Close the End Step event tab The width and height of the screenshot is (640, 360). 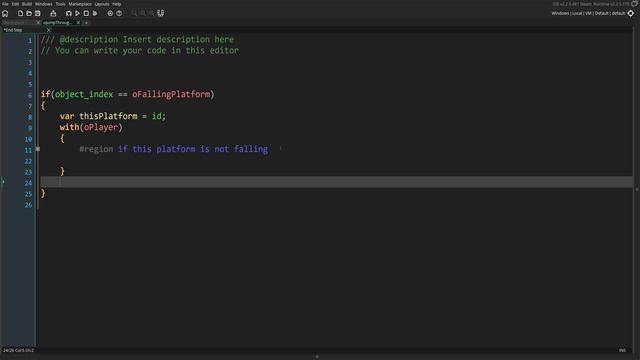click(48, 30)
